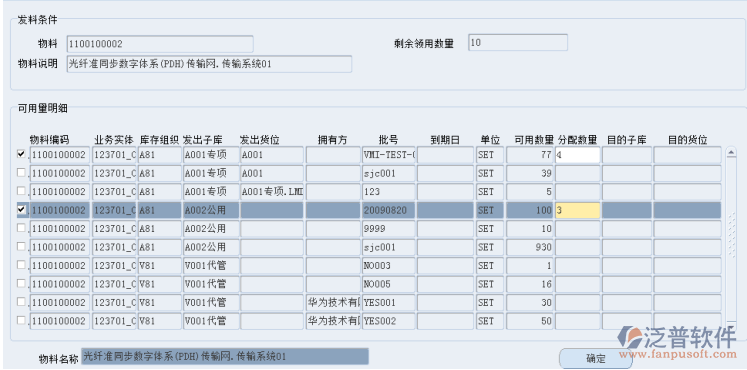
Task: Click the 分配数量 cell for batch sjc001 in A001专项
Action: 577,173
